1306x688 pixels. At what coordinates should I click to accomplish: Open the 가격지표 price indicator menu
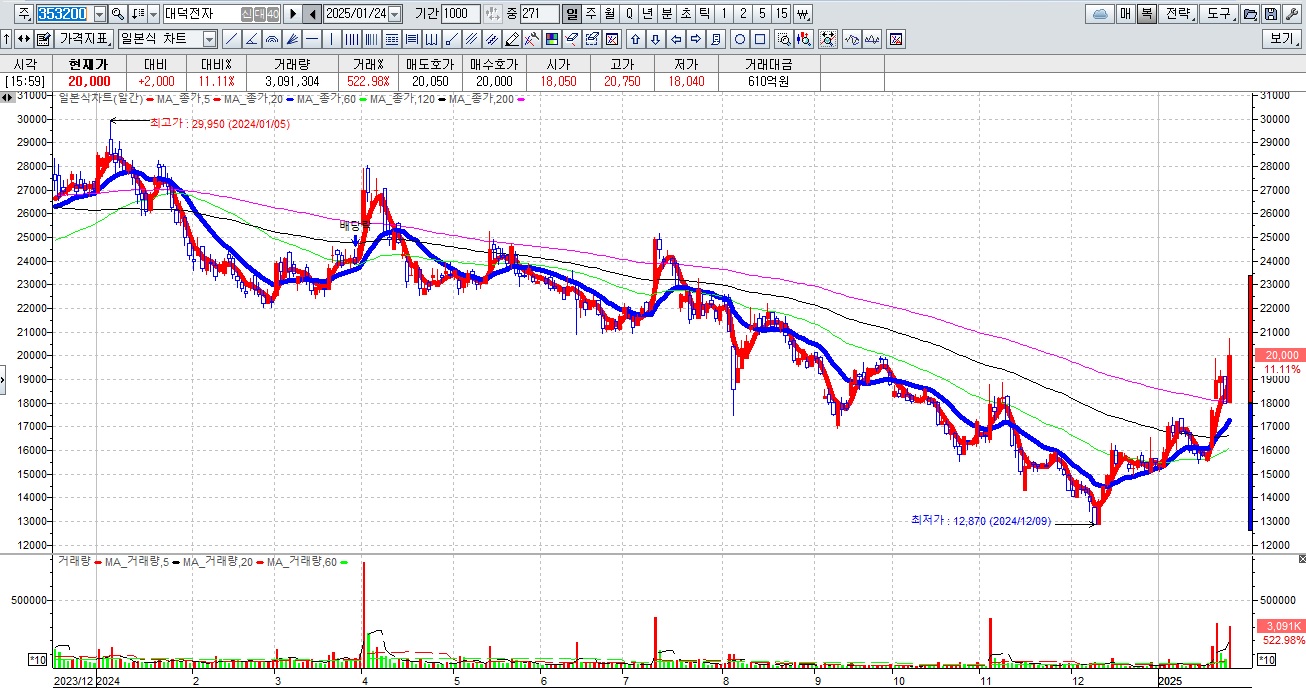pos(83,39)
